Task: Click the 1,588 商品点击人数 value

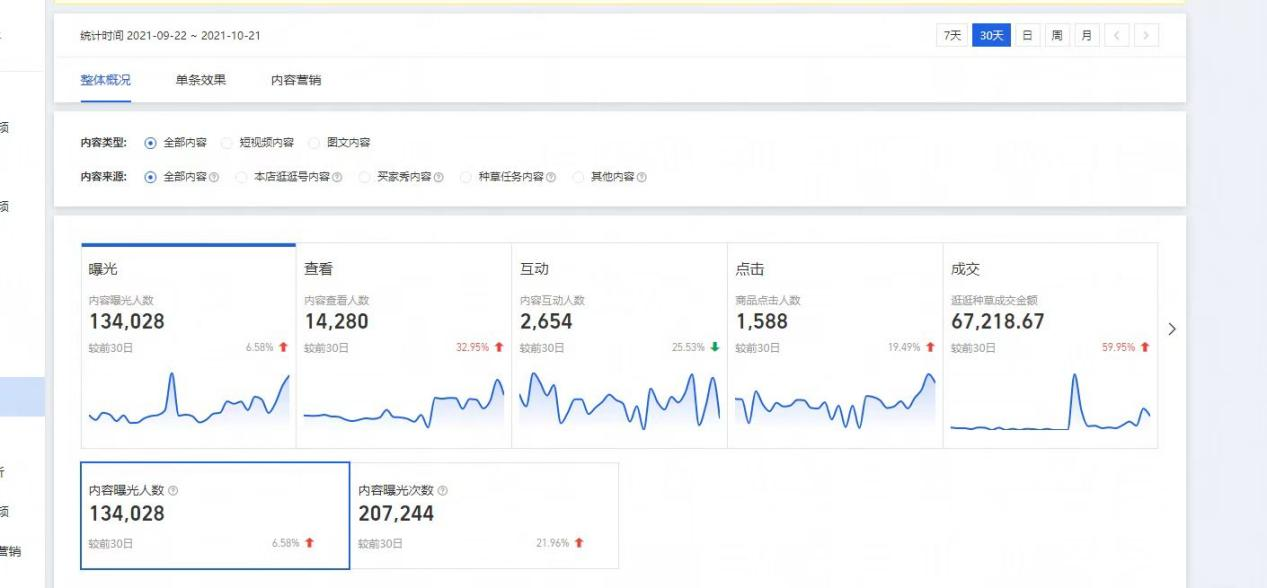Action: [x=761, y=322]
